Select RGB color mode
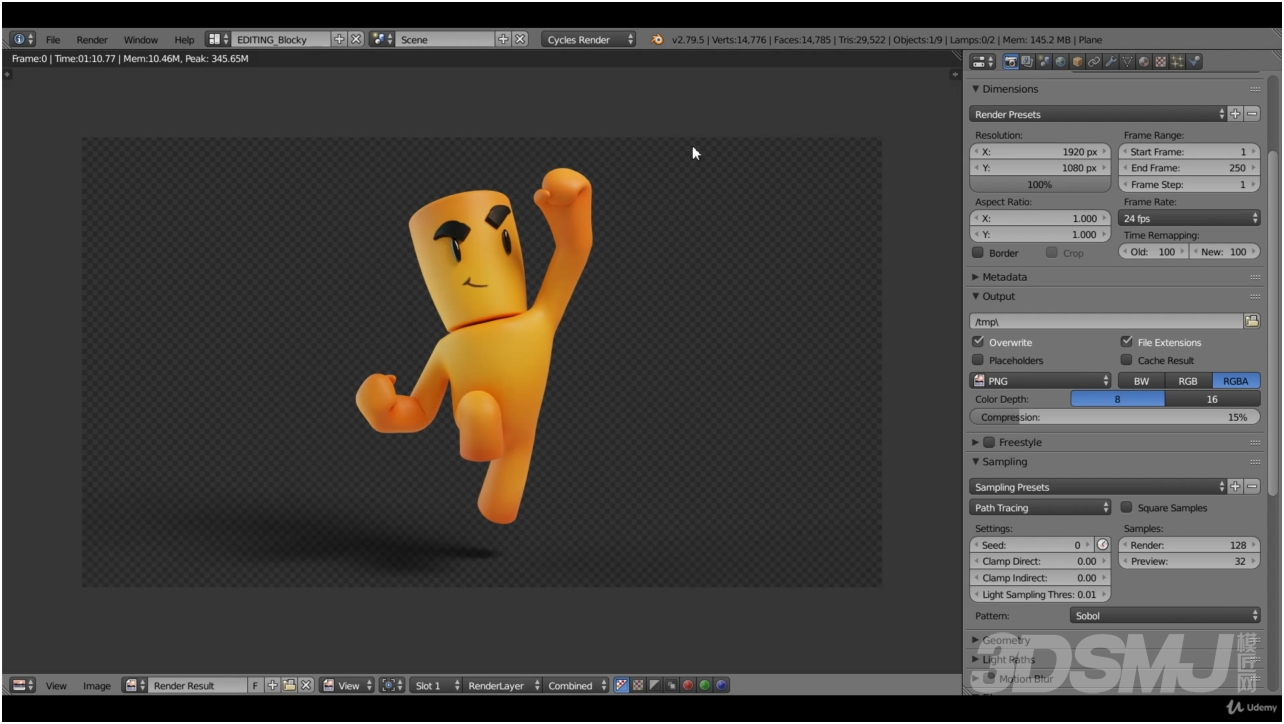 (x=1188, y=381)
